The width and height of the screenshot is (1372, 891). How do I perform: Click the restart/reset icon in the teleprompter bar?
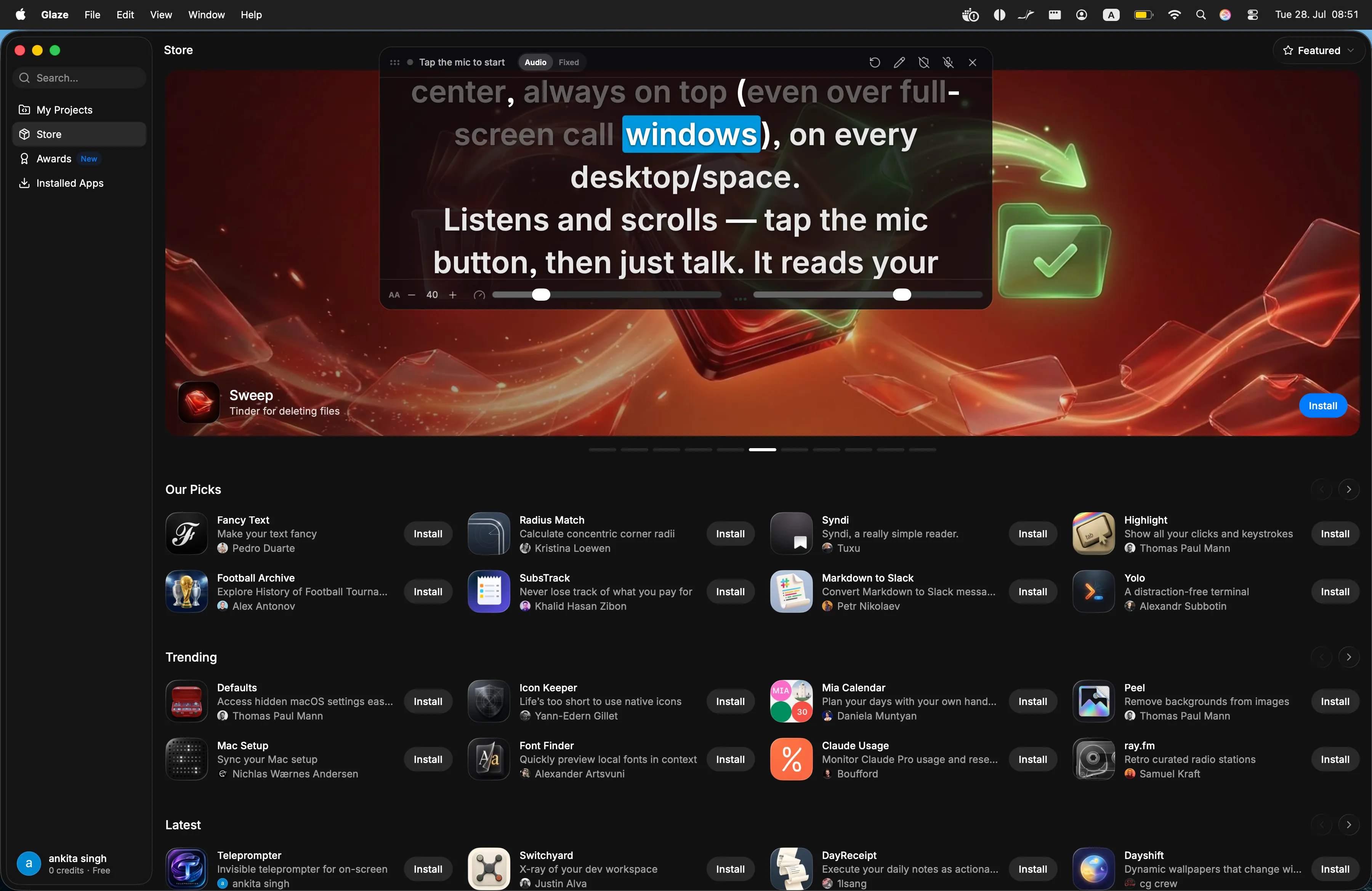coord(875,62)
